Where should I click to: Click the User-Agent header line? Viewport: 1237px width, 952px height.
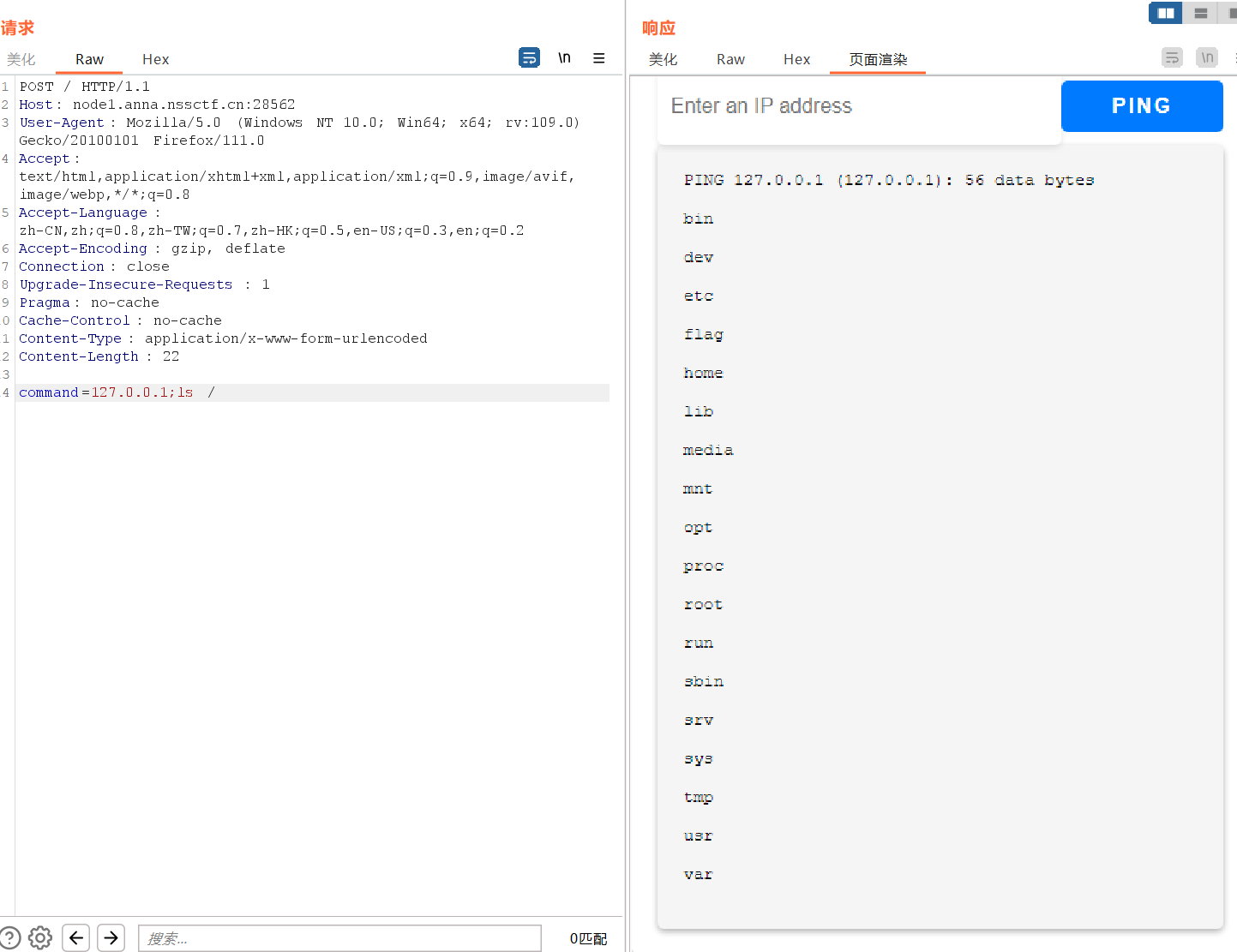(x=299, y=131)
